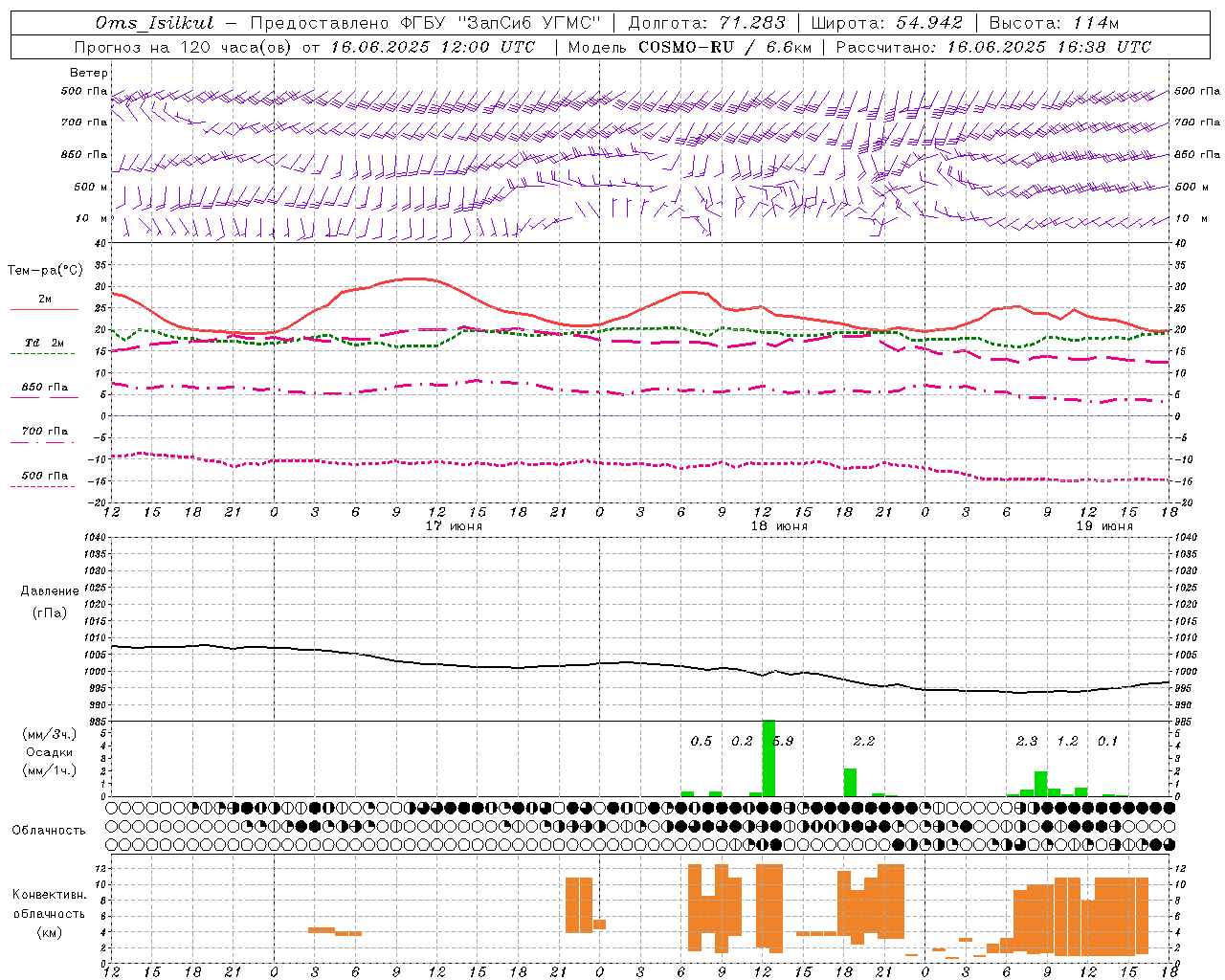Click the tallest green precipitation bar
The width and height of the screenshot is (1225, 980).
coord(768,758)
